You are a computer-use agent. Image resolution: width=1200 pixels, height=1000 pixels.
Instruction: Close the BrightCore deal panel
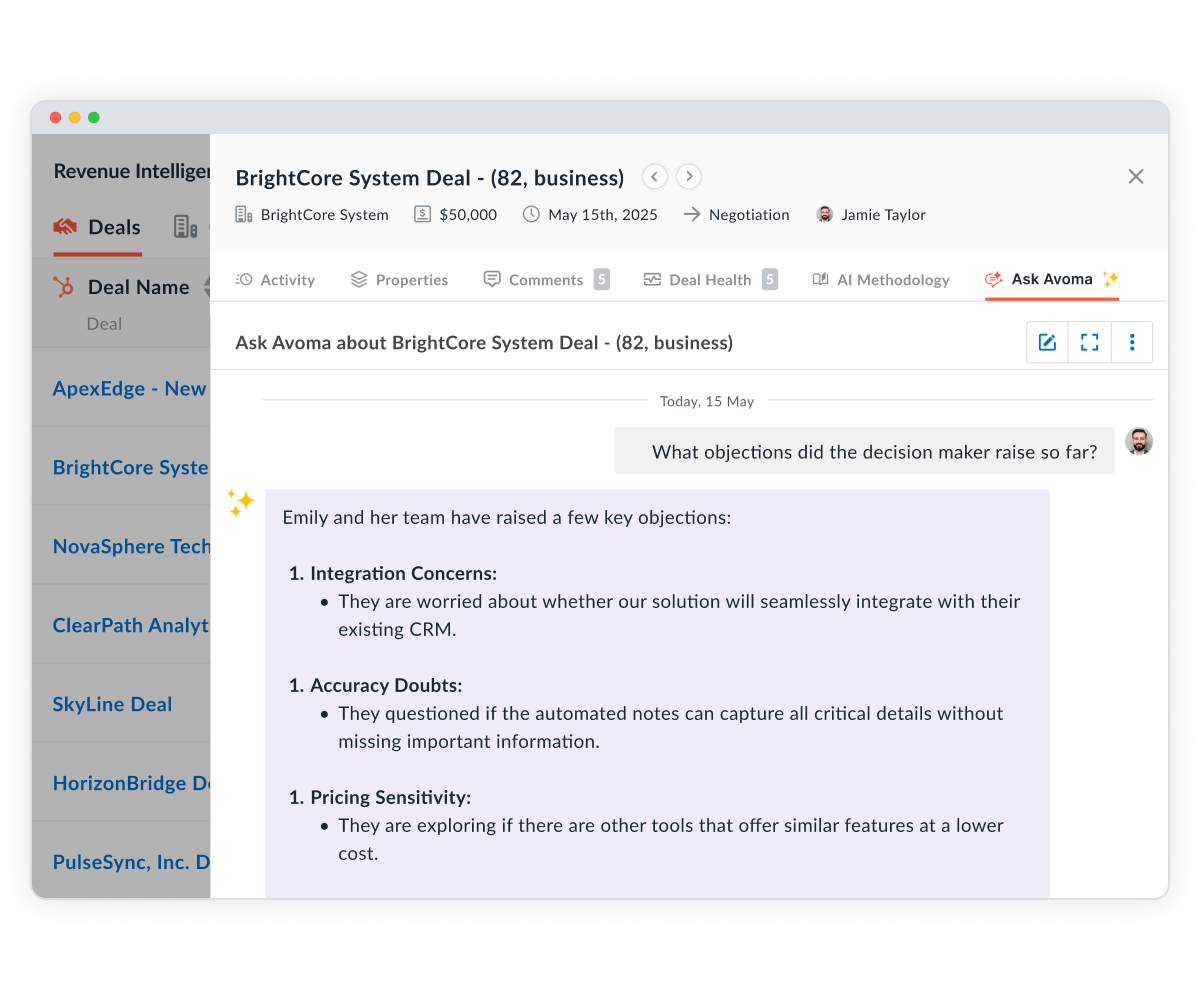pyautogui.click(x=1136, y=177)
